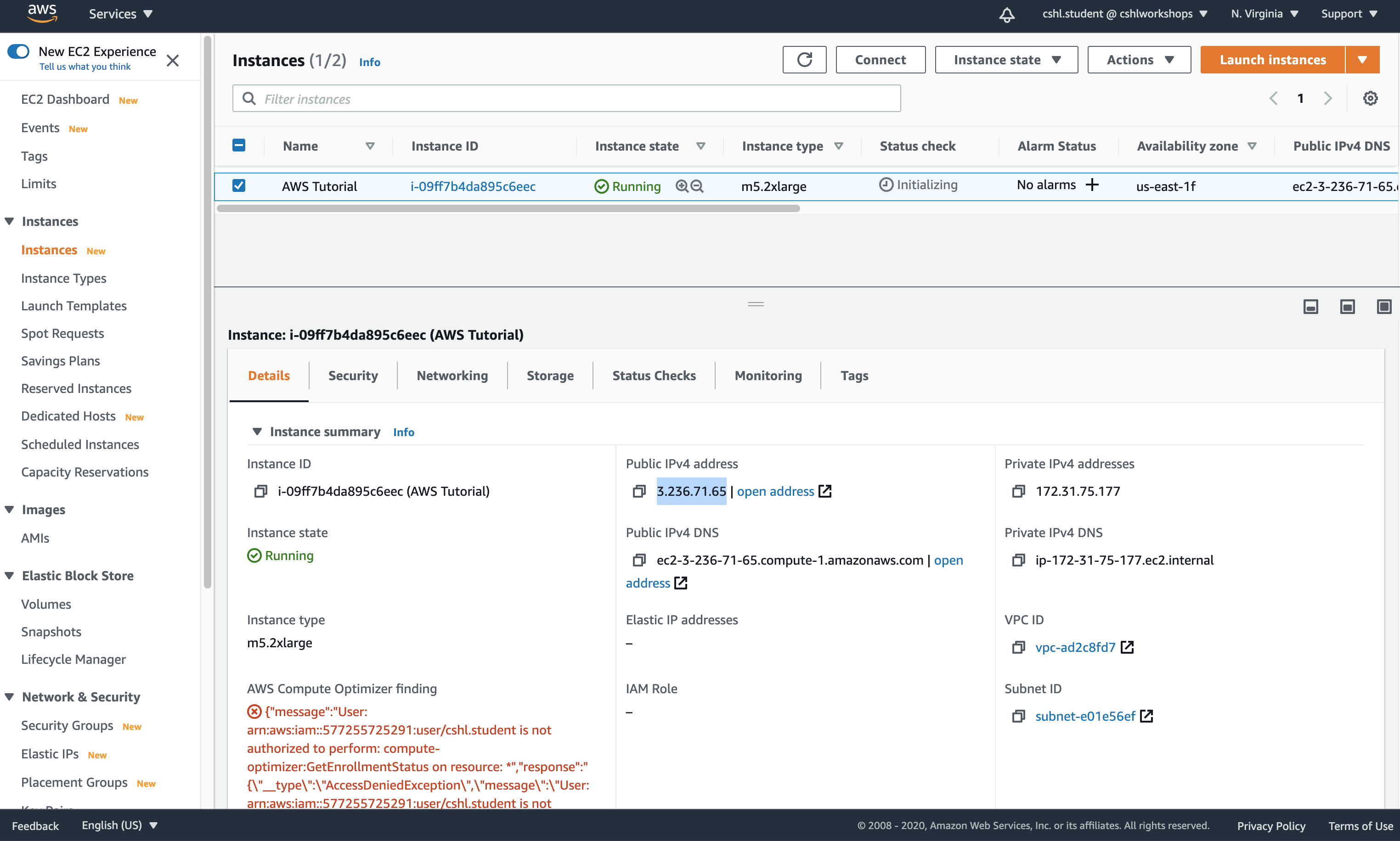The image size is (1400, 841).
Task: Uncheck the AWS Tutorial instance row
Action: click(x=239, y=185)
